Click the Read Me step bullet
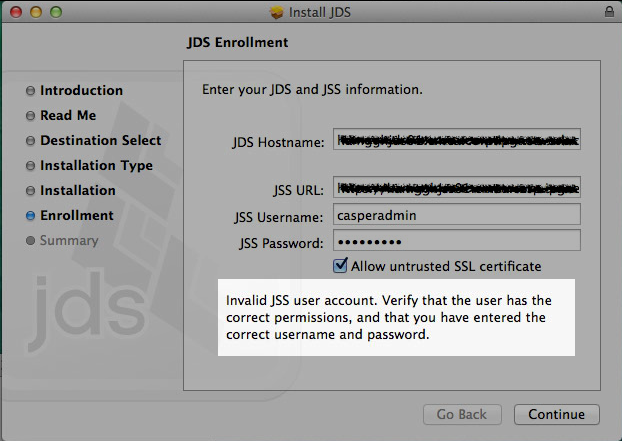Viewport: 622px width, 441px height. [x=31, y=116]
